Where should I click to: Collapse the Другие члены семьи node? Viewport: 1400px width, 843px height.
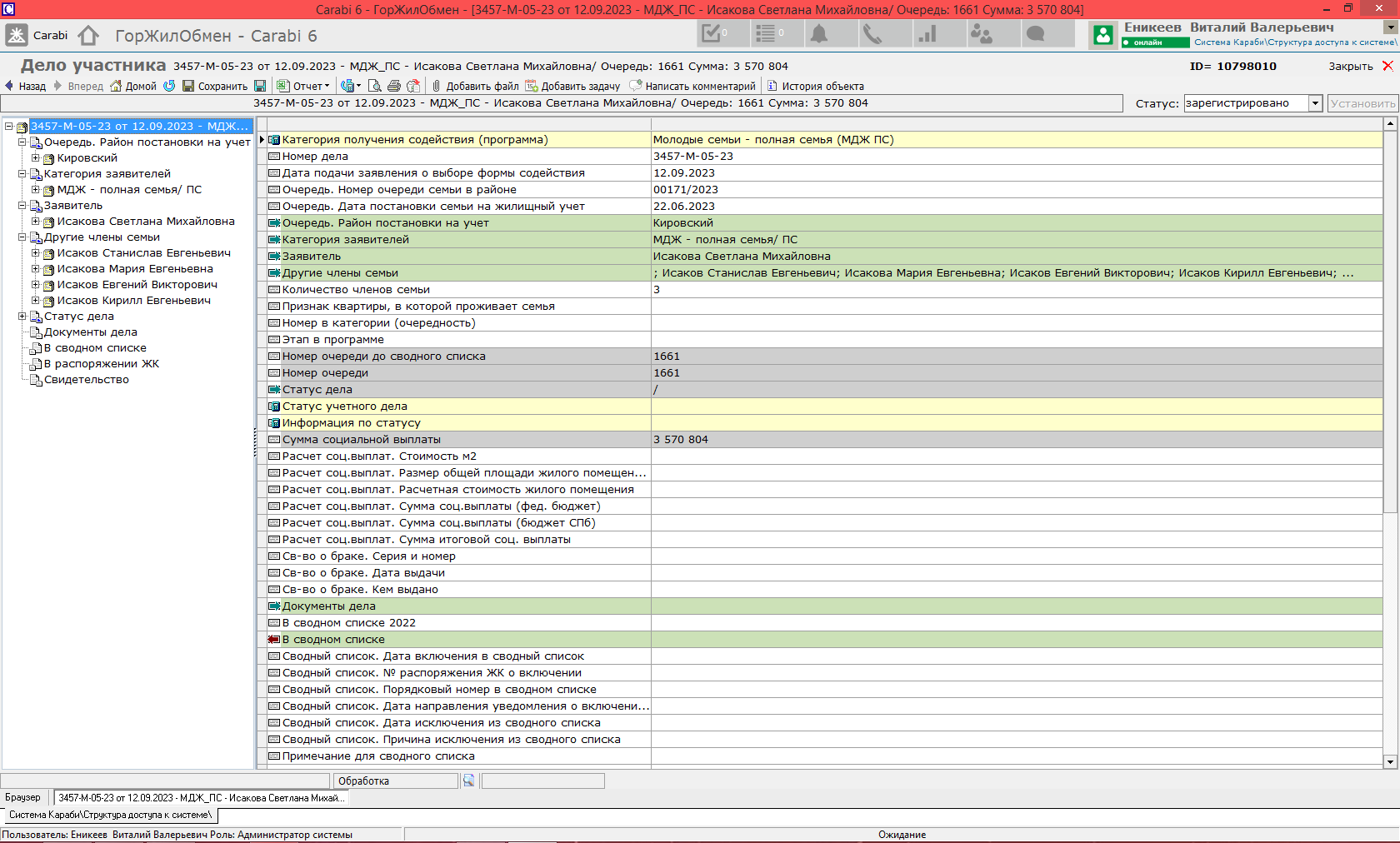tap(22, 237)
